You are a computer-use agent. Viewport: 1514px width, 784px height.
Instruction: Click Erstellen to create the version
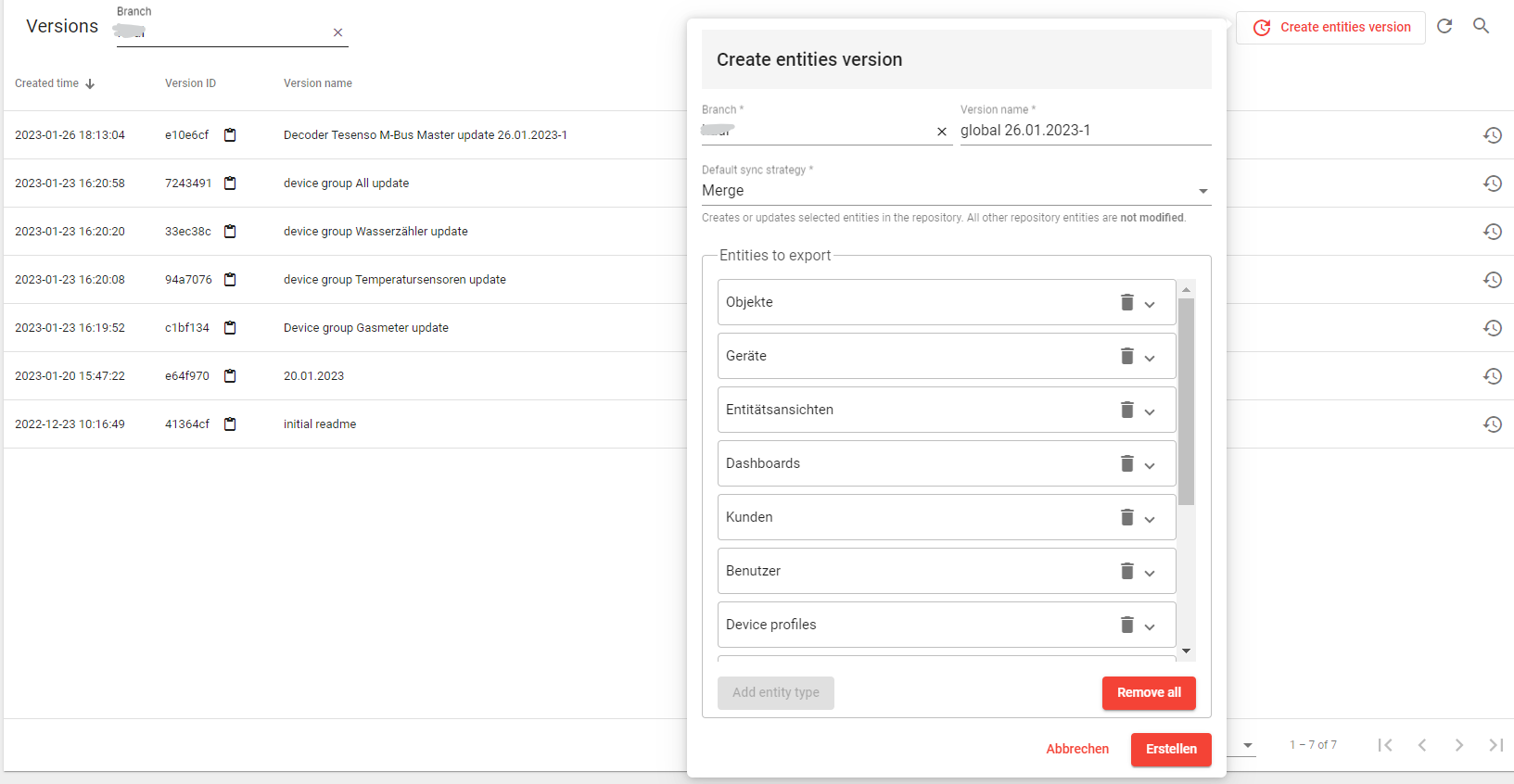pos(1170,749)
